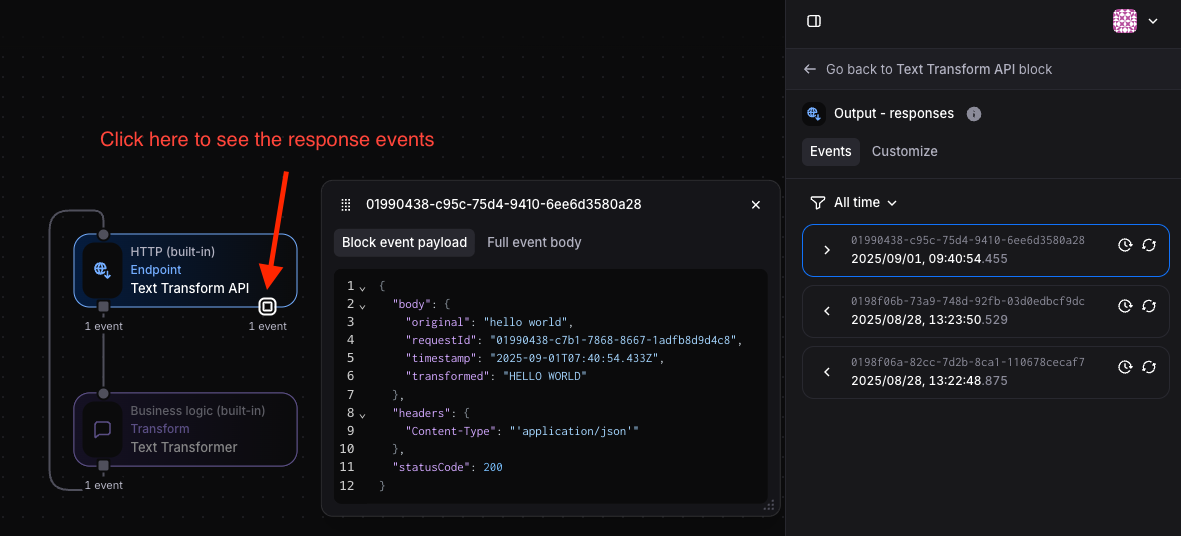
Task: Click clock icon for 09:40:54 event
Action: pos(1125,245)
